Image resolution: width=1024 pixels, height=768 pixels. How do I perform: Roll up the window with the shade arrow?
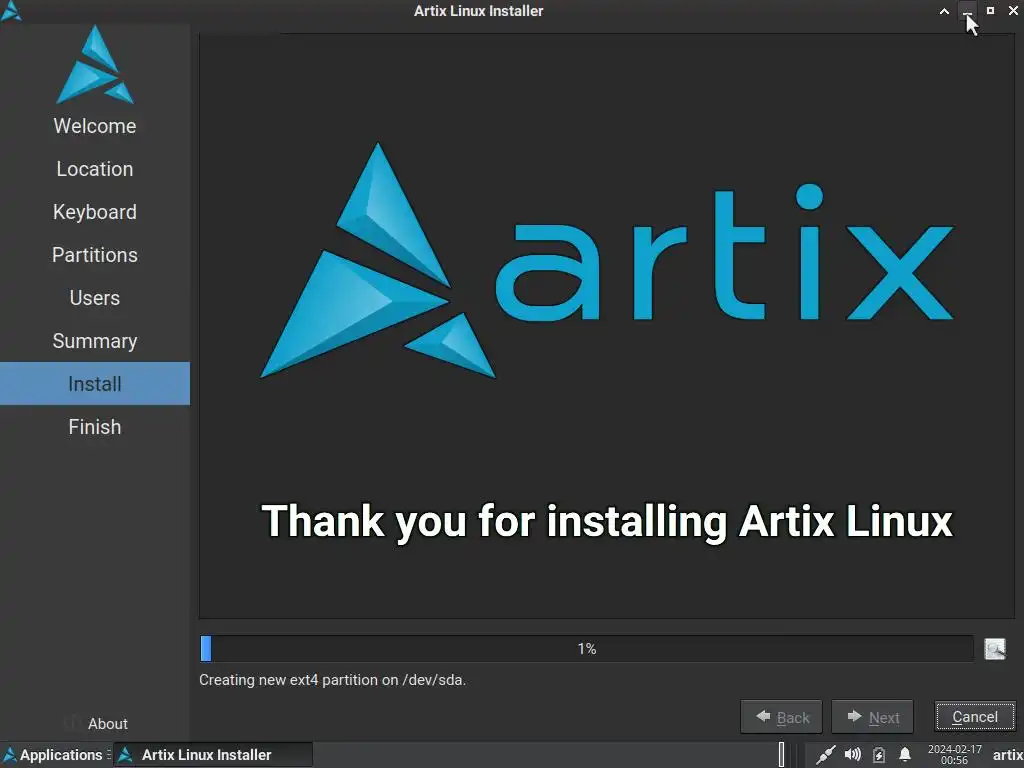click(x=944, y=11)
